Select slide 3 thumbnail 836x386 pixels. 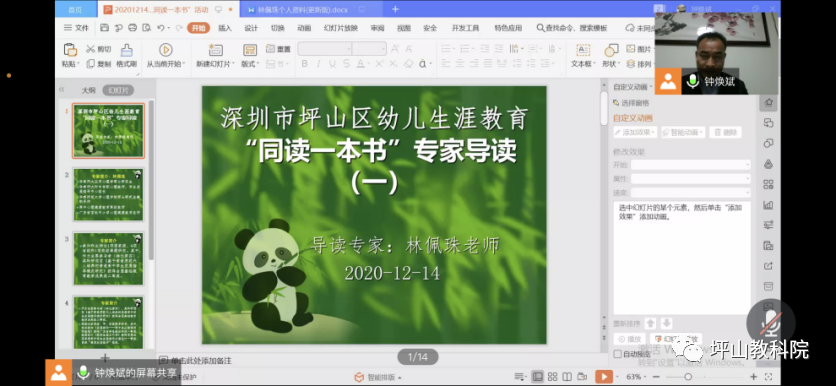[x=108, y=259]
